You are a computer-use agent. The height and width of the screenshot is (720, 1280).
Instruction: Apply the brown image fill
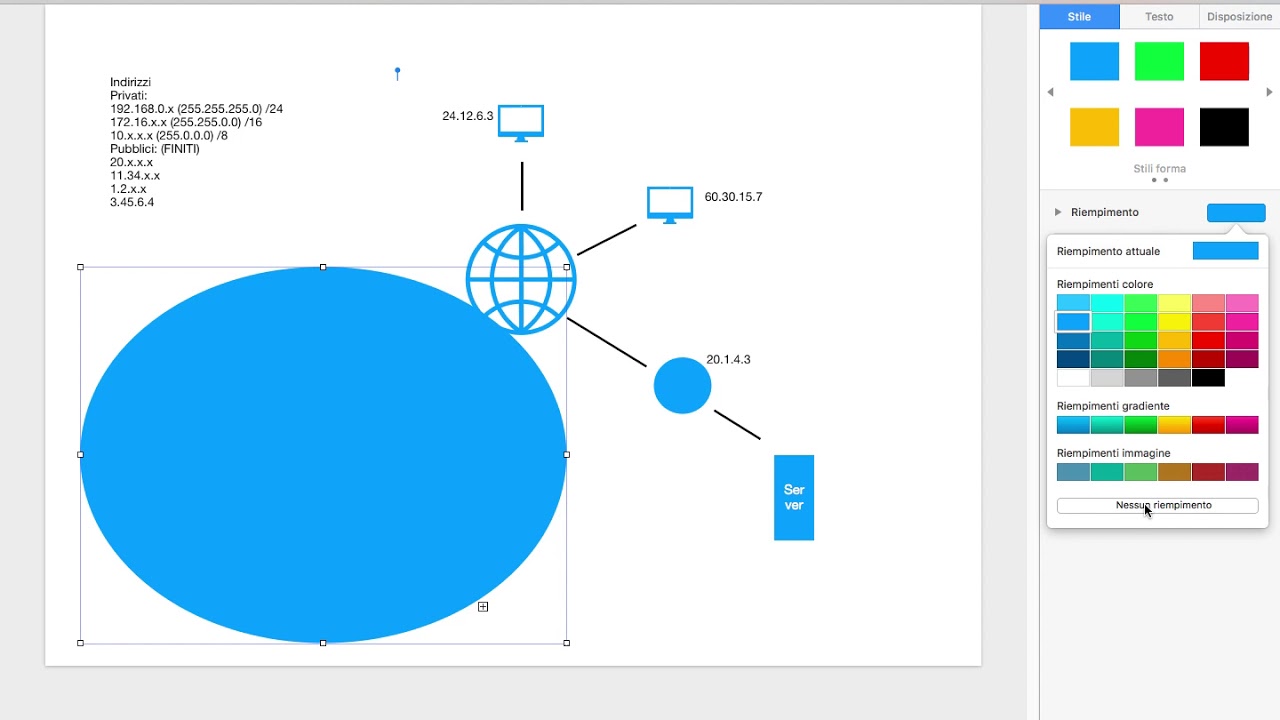point(1175,472)
